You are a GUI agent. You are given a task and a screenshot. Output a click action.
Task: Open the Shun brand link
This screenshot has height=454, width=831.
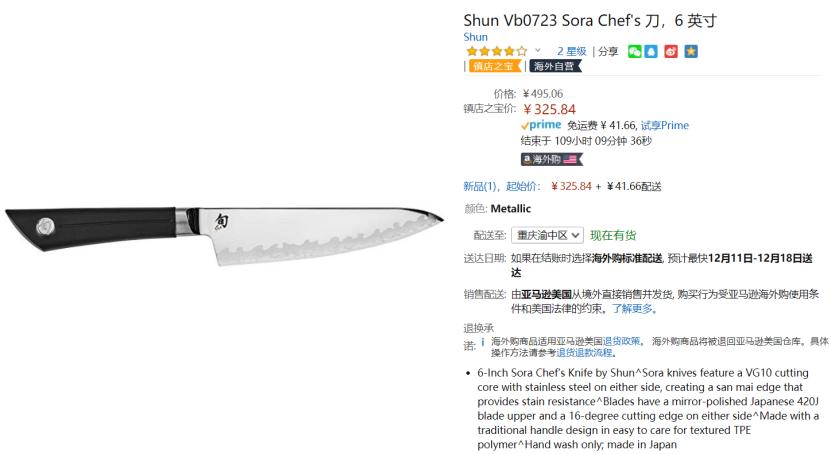pyautogui.click(x=475, y=37)
